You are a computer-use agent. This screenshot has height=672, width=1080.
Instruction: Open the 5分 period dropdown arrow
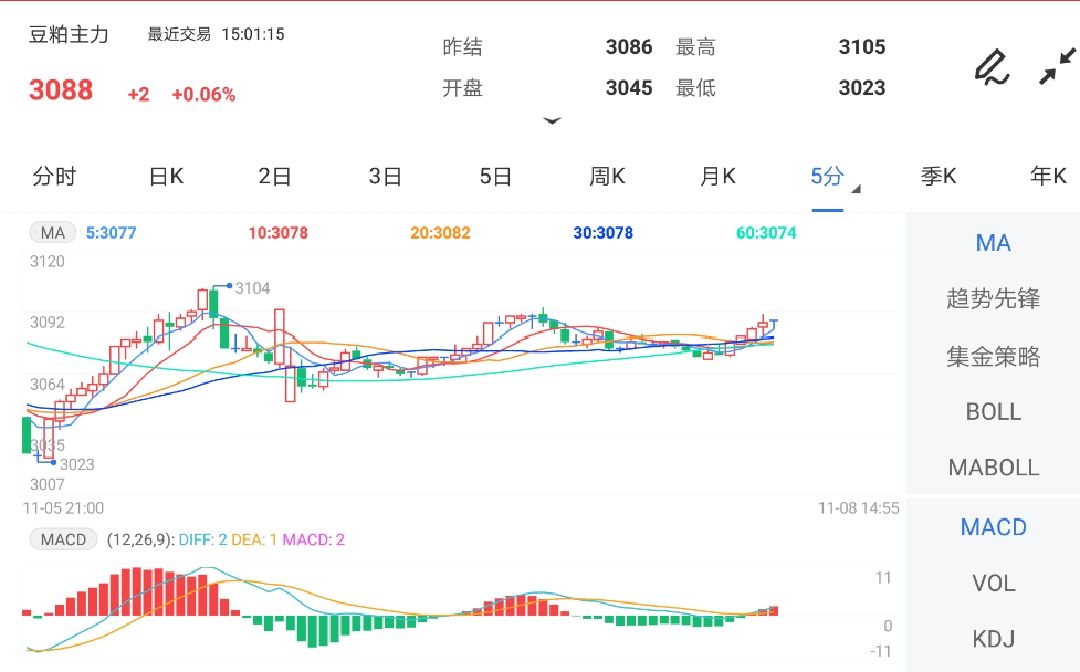[x=856, y=189]
